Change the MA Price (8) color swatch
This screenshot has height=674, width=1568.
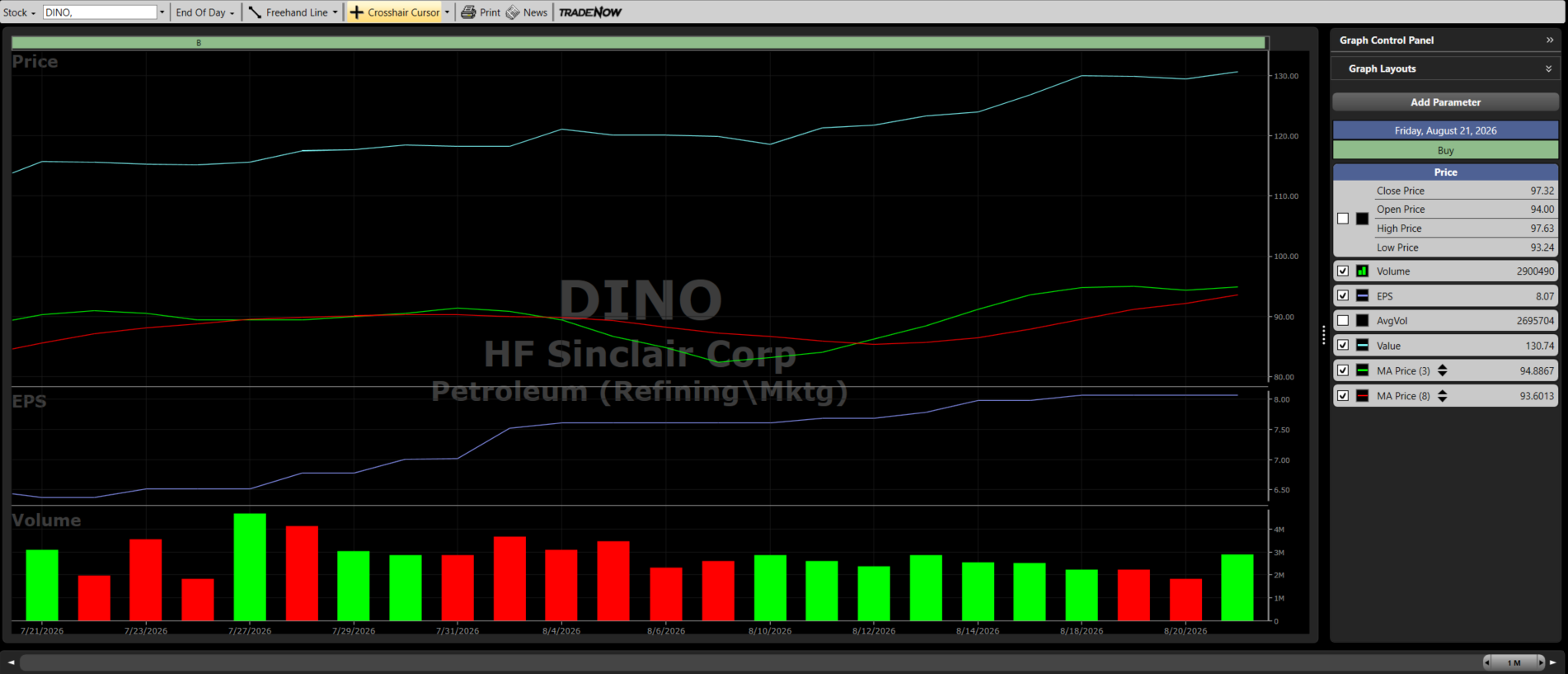pyautogui.click(x=1362, y=395)
